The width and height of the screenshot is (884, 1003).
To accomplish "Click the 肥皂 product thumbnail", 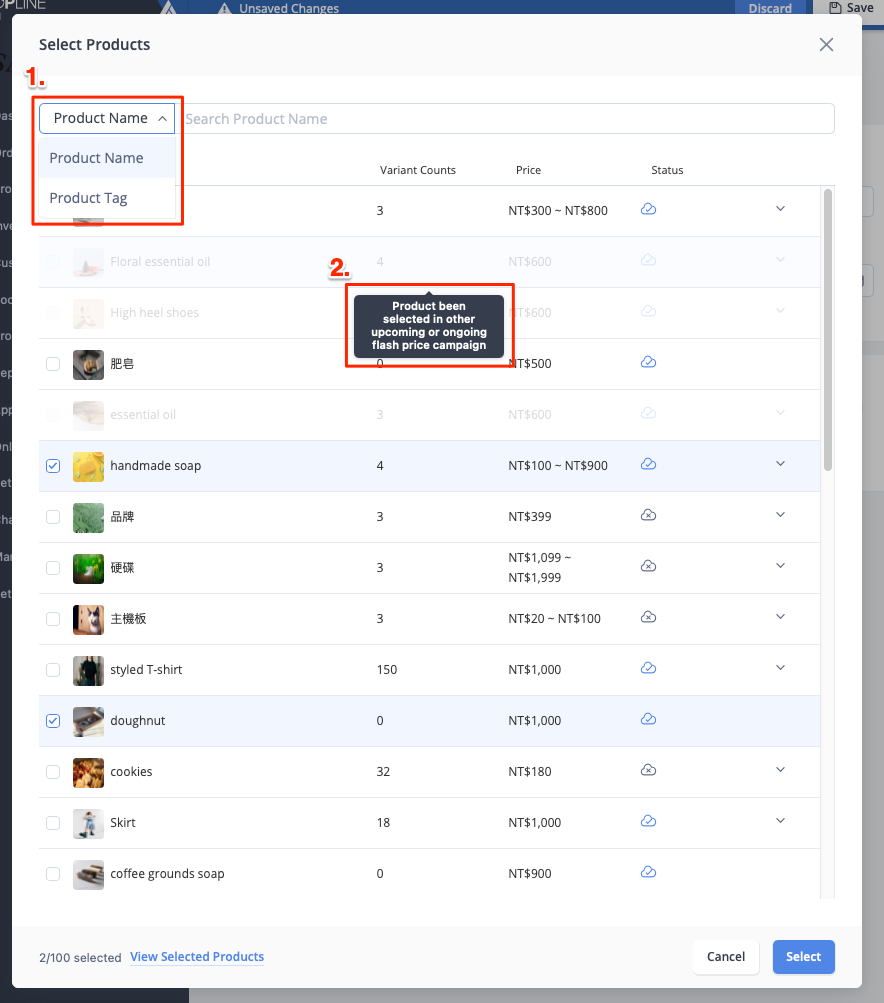I will (x=88, y=365).
